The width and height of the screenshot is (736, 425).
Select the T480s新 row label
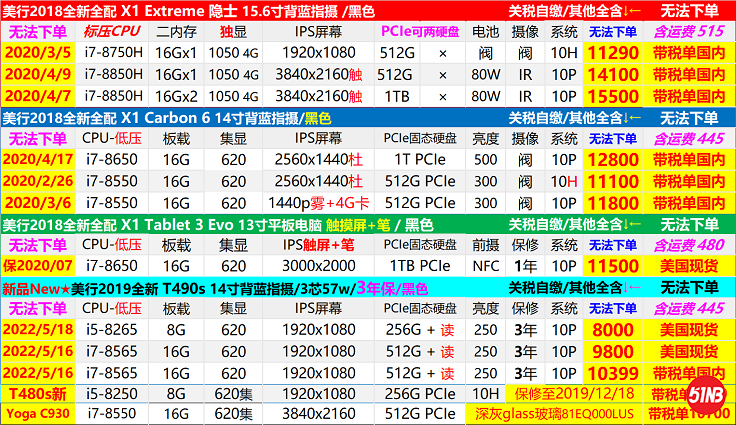38,394
